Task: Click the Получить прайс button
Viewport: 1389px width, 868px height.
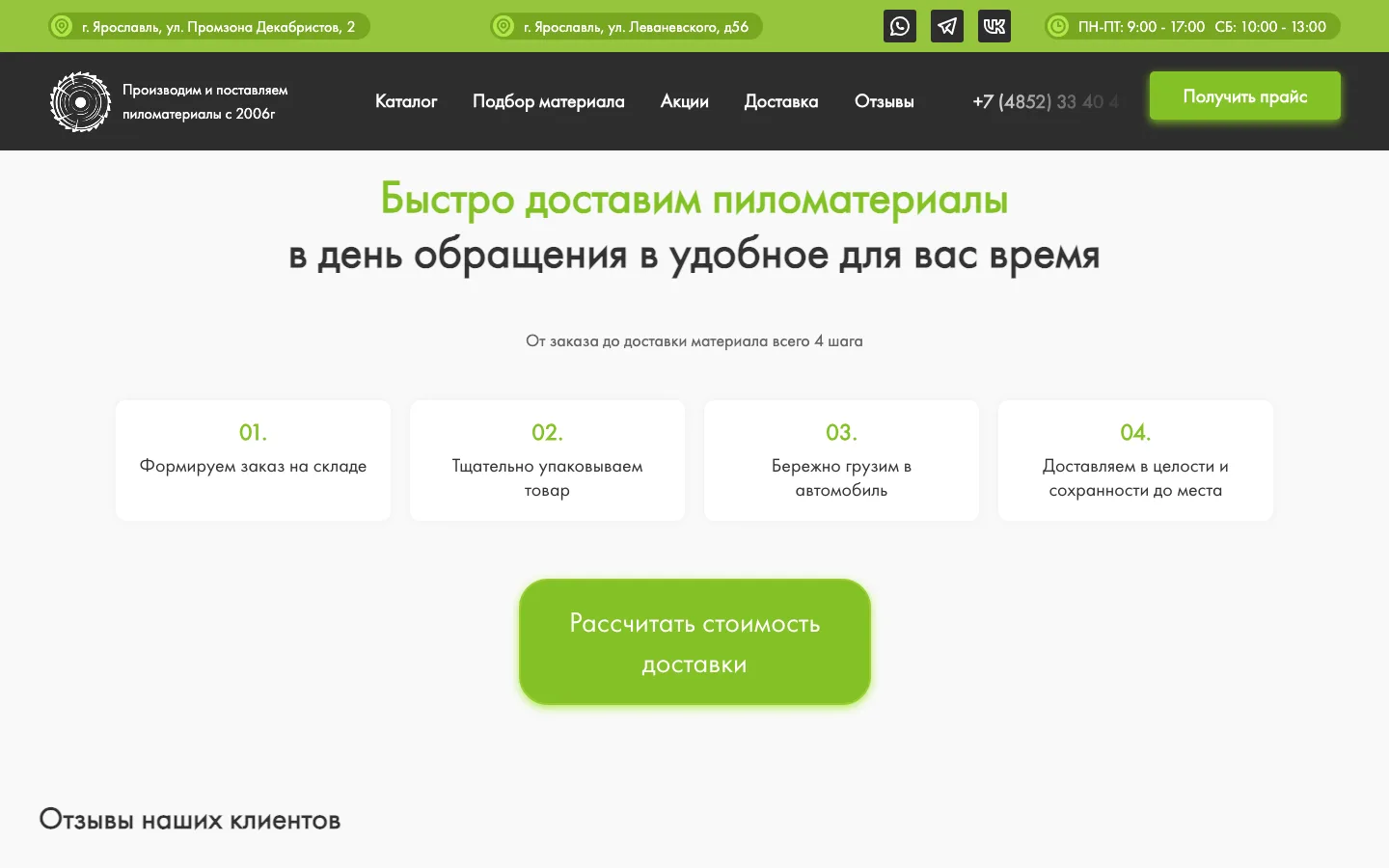Action: [x=1245, y=95]
